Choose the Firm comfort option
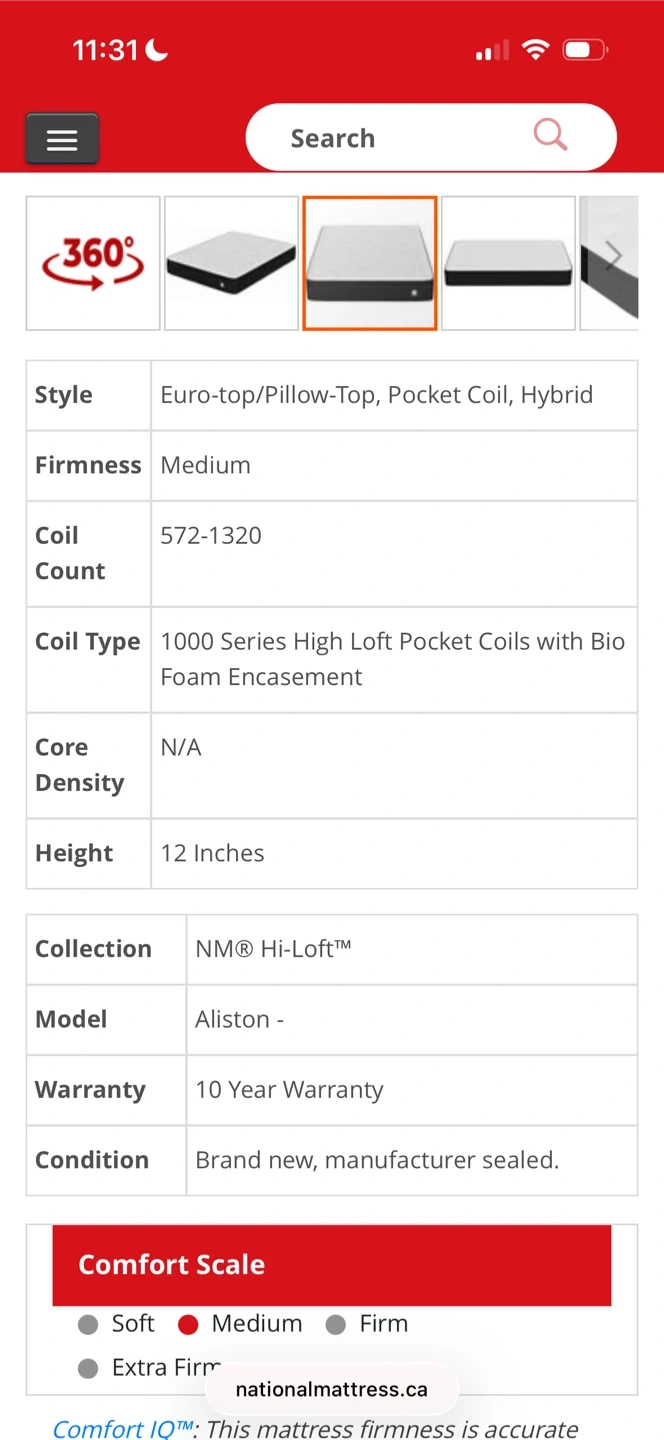664x1440 pixels. (x=367, y=1324)
